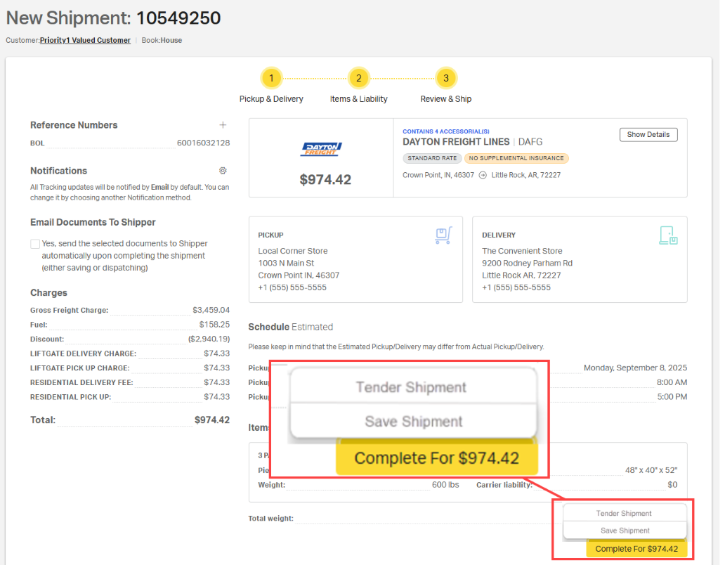Click the BOL number 60016032128 field

click(x=203, y=143)
